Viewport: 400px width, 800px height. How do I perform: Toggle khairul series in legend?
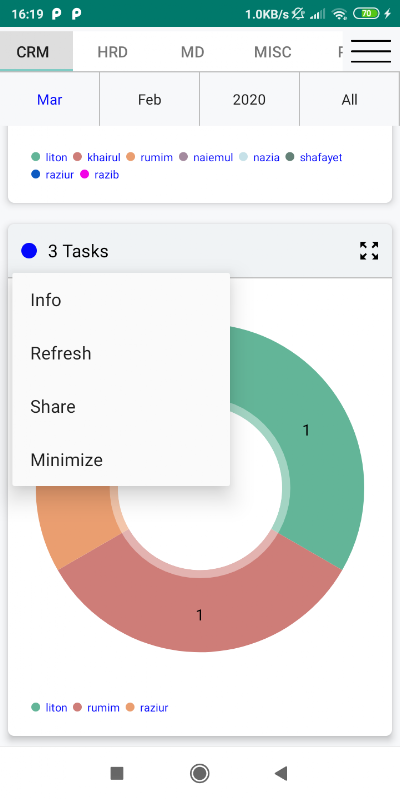[97, 157]
